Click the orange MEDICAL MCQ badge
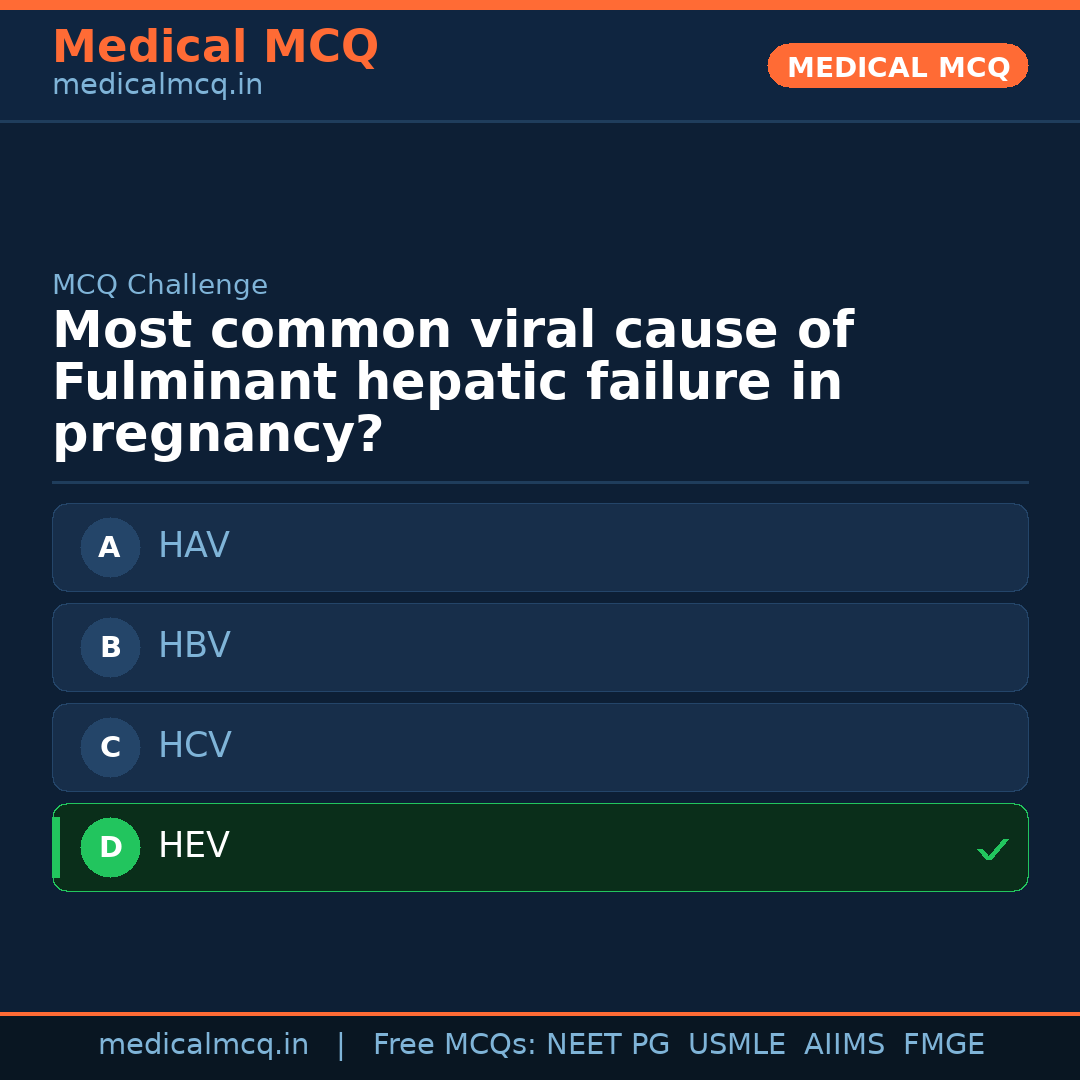 pyautogui.click(x=897, y=66)
